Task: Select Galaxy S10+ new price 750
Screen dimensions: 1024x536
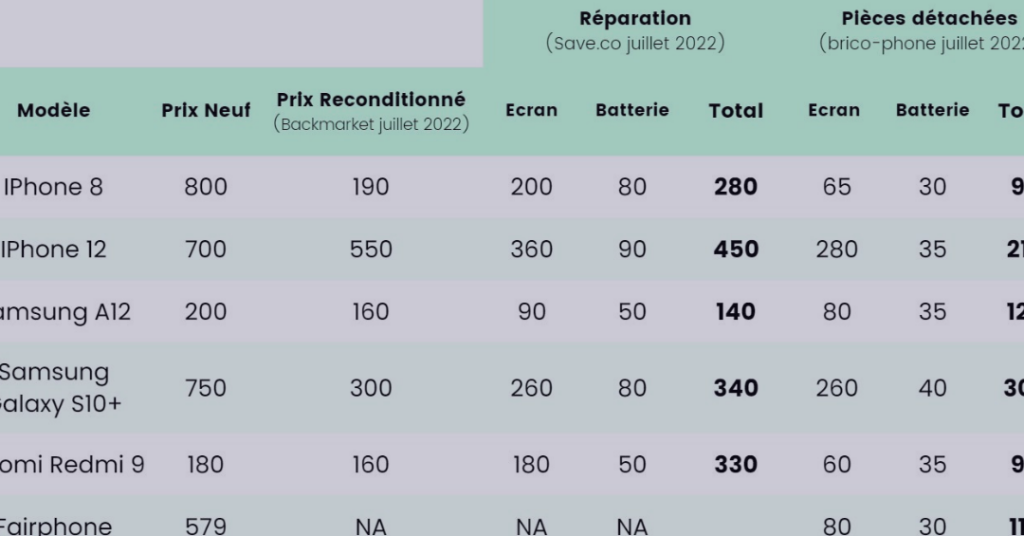Action: (206, 388)
